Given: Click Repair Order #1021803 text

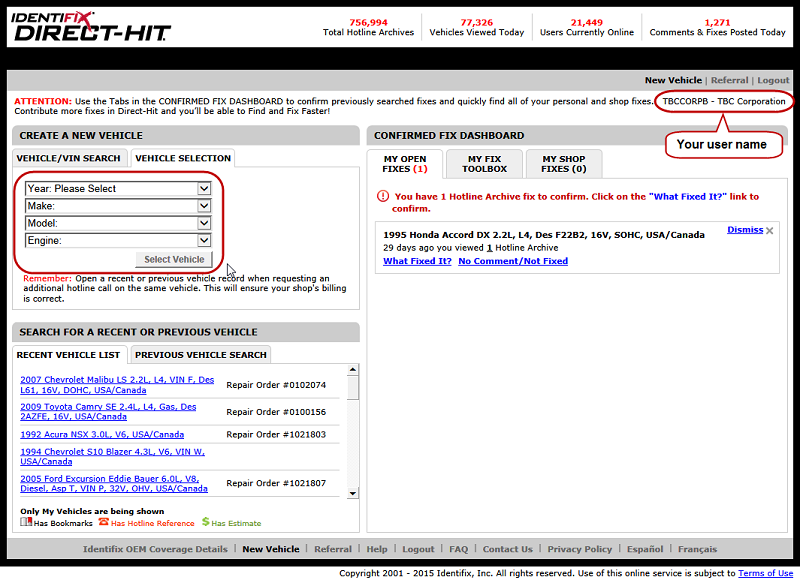Looking at the screenshot, I should (x=276, y=435).
